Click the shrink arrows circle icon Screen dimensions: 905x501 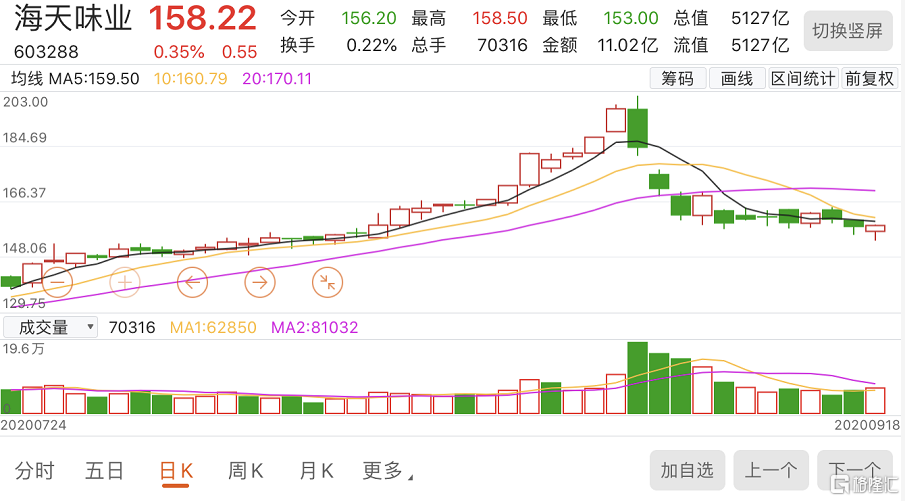327,282
